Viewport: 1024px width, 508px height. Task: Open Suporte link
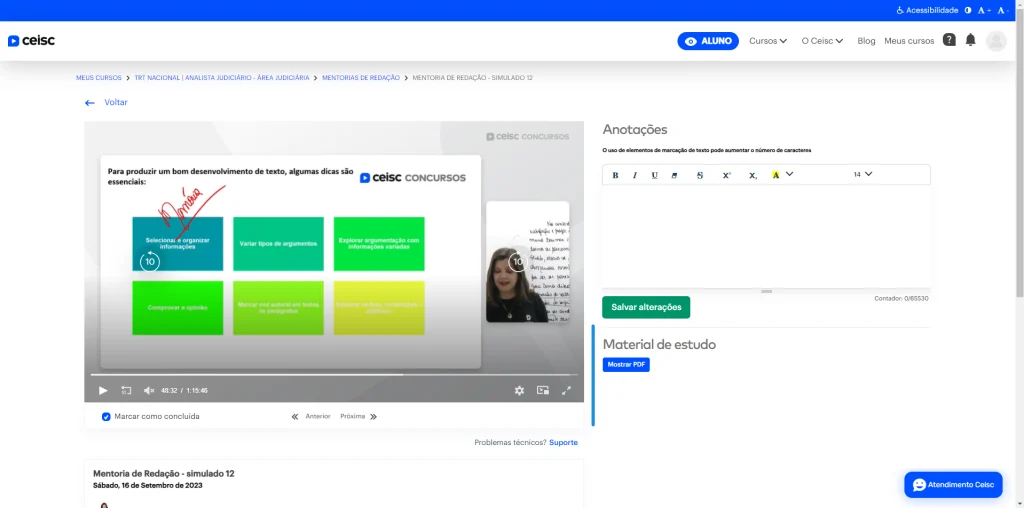[x=564, y=443]
